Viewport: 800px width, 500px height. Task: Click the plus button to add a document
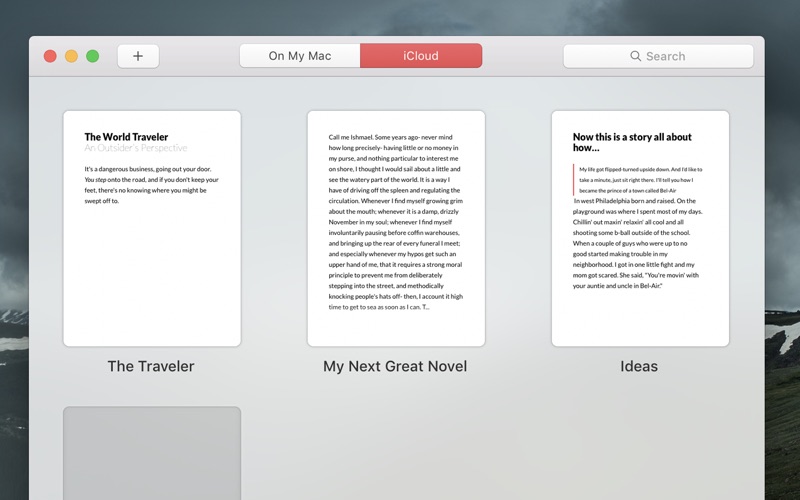coord(138,56)
